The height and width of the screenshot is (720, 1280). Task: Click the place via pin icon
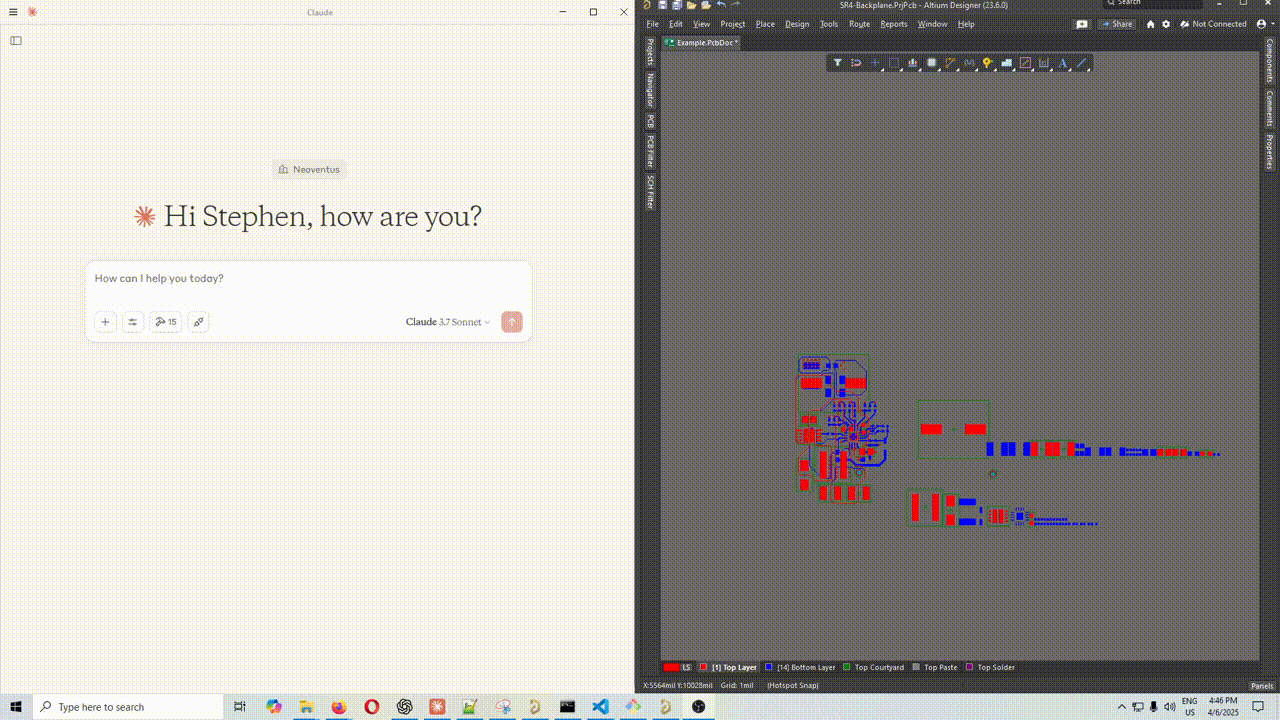click(x=987, y=63)
